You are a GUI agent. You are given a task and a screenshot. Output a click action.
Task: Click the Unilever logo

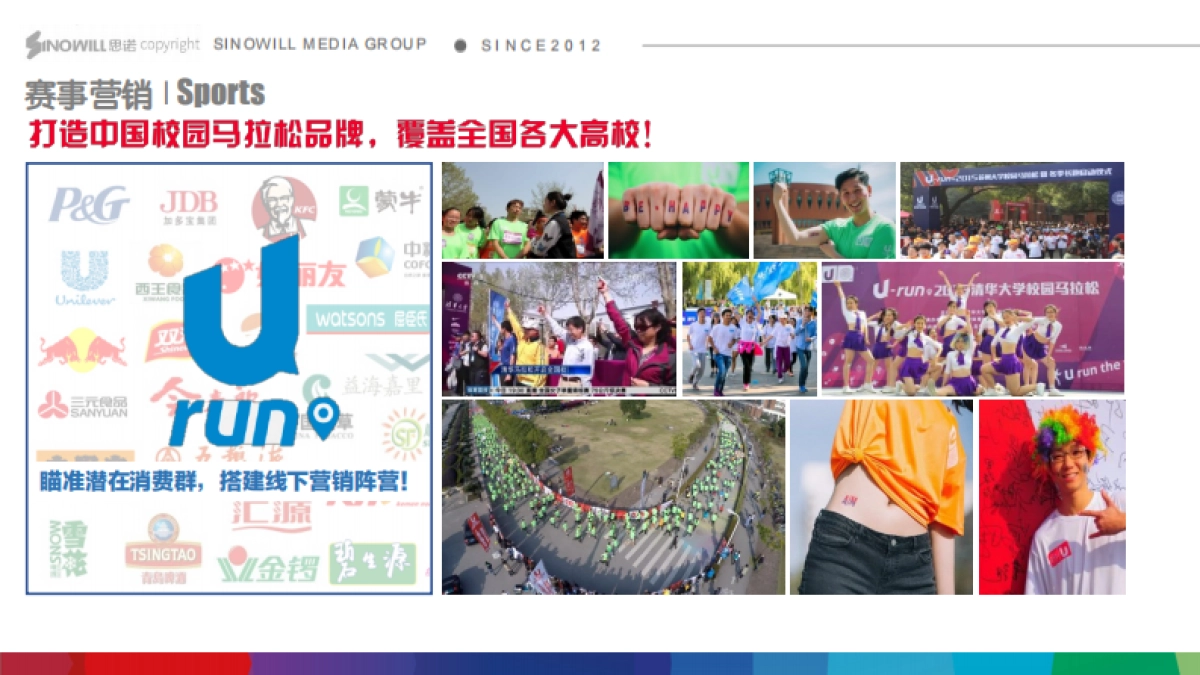coord(85,277)
